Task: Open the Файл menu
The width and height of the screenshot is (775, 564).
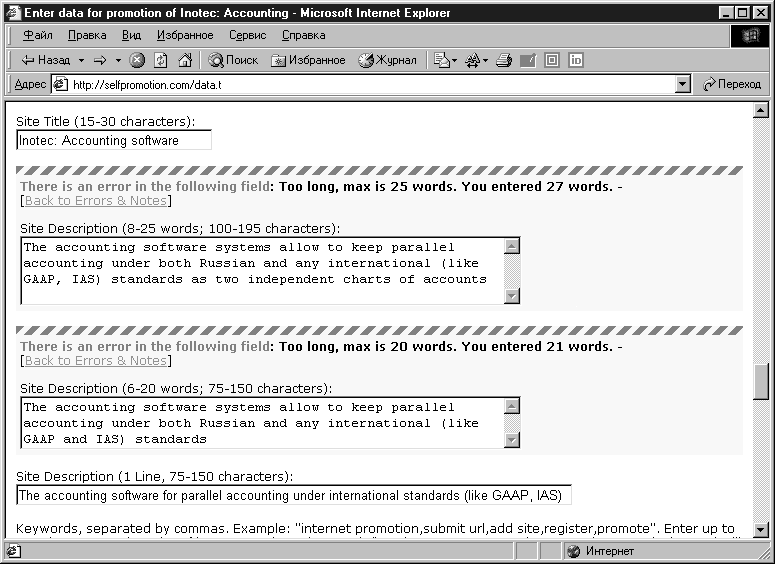Action: point(38,35)
